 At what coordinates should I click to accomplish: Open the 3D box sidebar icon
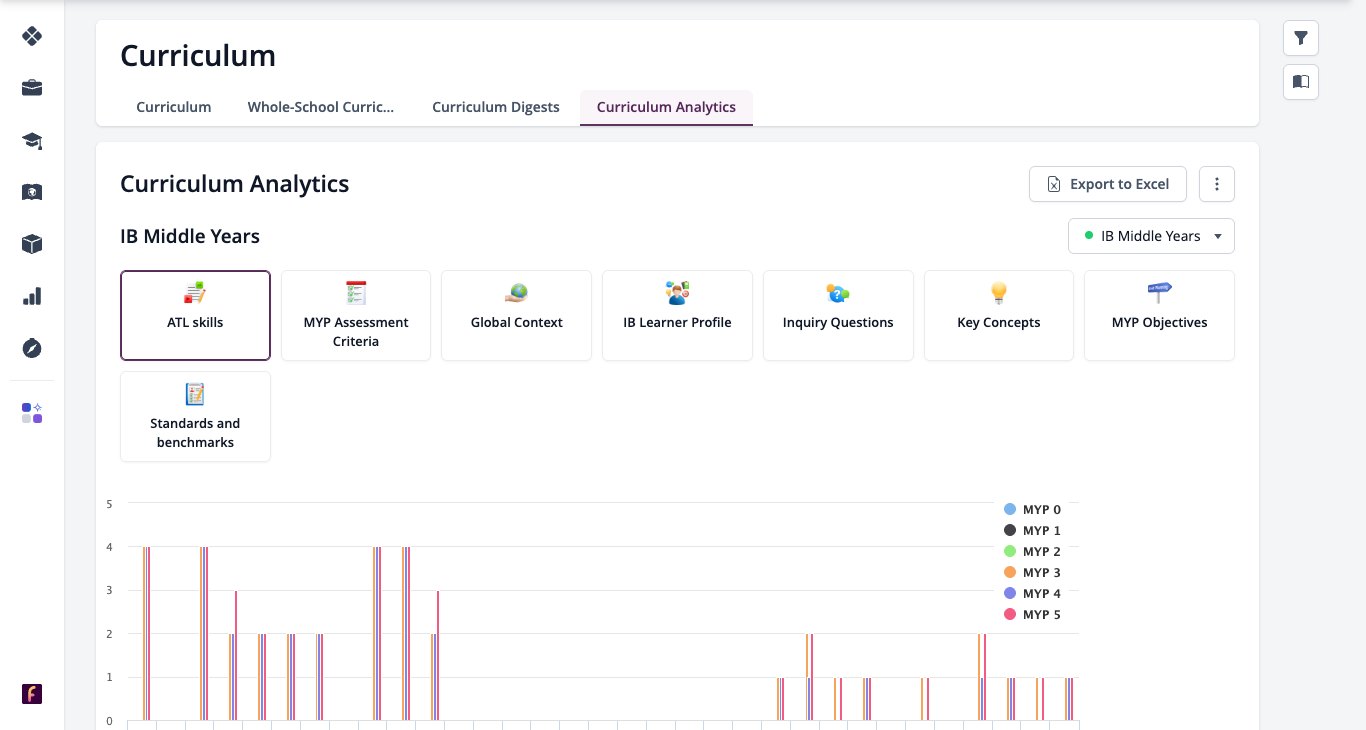[32, 244]
